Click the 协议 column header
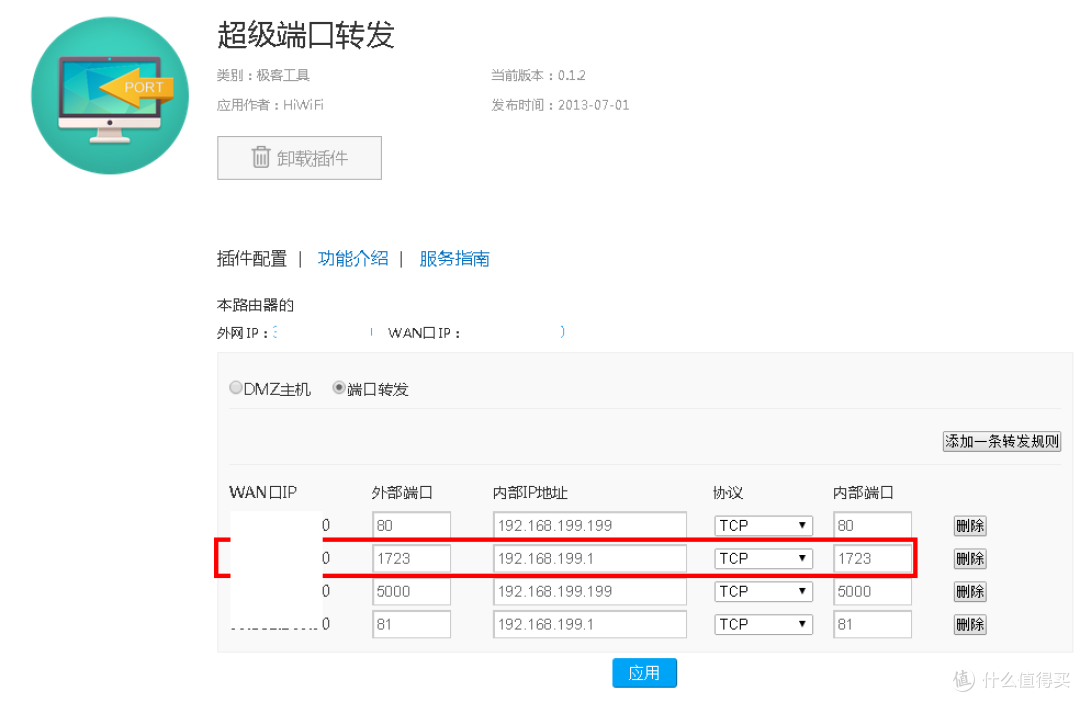This screenshot has width=1080, height=702. coord(728,493)
